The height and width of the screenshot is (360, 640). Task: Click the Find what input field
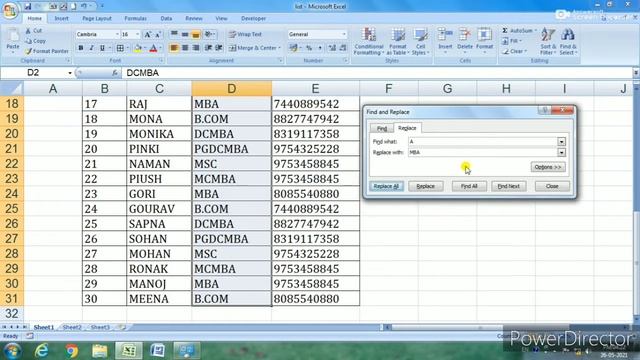point(482,142)
